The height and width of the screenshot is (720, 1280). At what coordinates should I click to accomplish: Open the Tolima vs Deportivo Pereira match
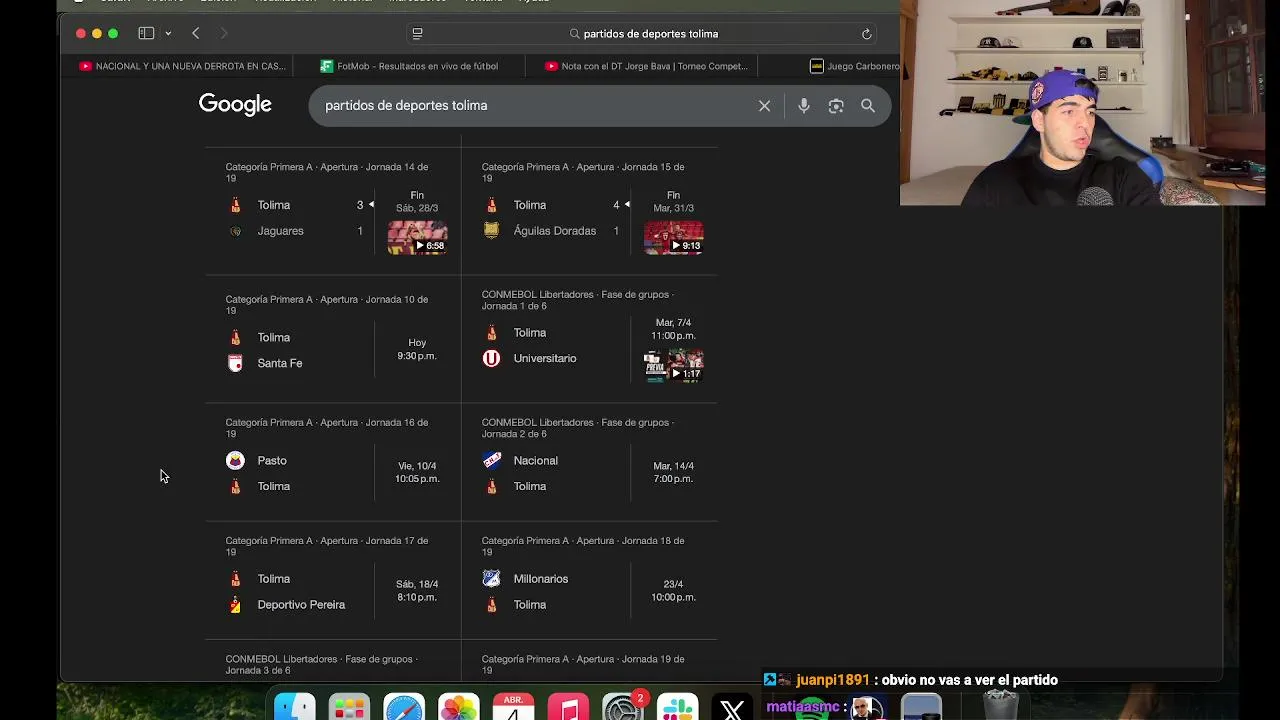(333, 580)
